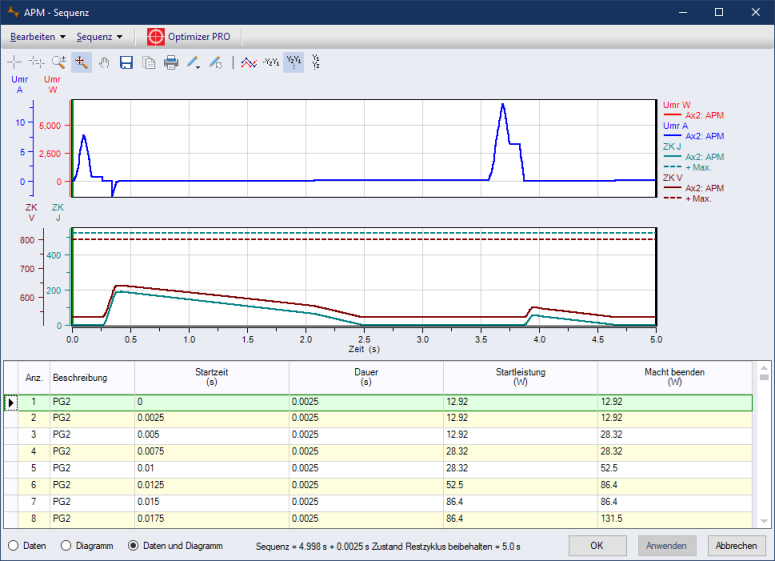This screenshot has height=561, width=775.
Task: Select the Daten radio button
Action: pyautogui.click(x=14, y=546)
